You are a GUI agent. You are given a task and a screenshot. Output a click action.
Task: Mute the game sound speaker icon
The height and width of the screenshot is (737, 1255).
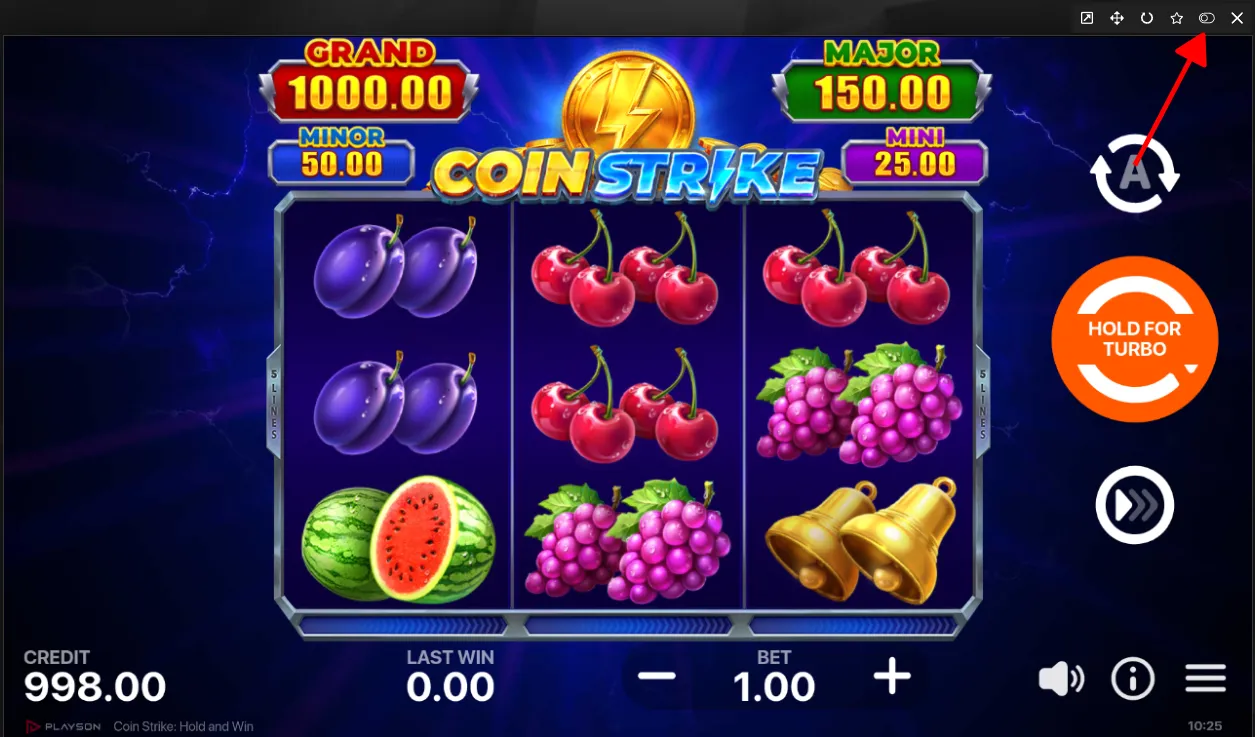point(1061,680)
